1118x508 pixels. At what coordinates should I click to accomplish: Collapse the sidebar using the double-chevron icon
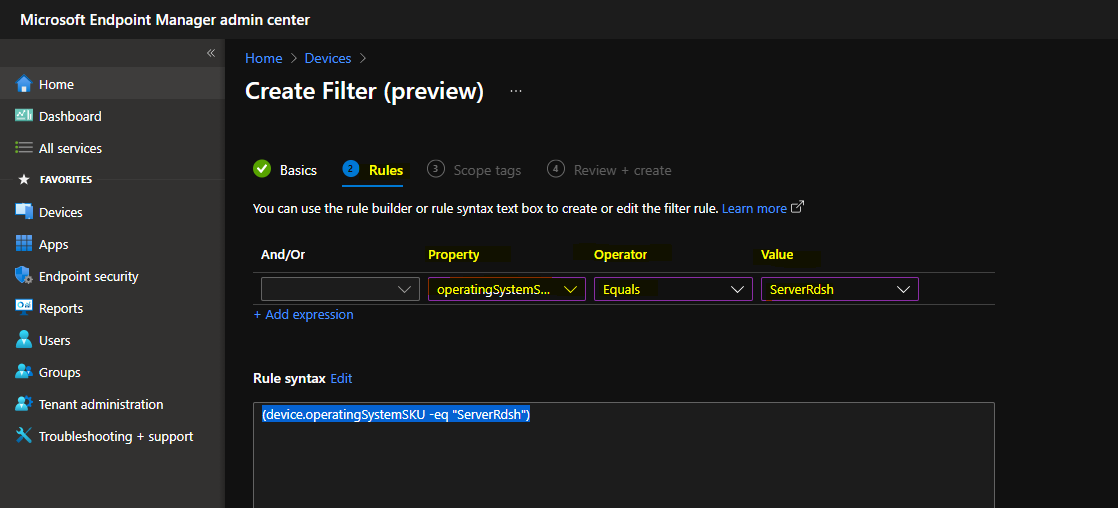[210, 53]
